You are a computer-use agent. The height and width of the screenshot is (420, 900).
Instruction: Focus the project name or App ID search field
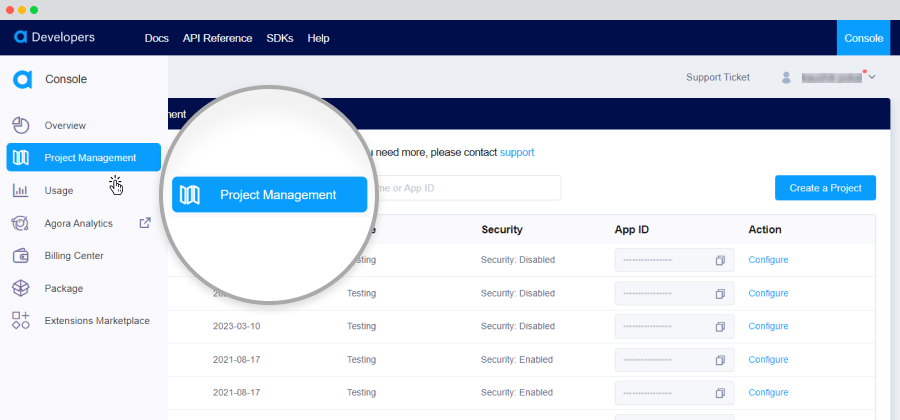(464, 188)
